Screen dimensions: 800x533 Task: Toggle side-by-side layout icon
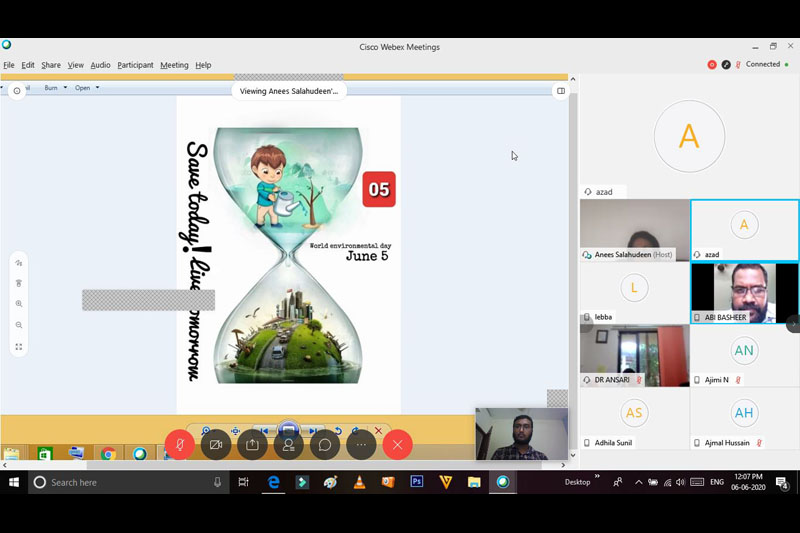(x=561, y=91)
